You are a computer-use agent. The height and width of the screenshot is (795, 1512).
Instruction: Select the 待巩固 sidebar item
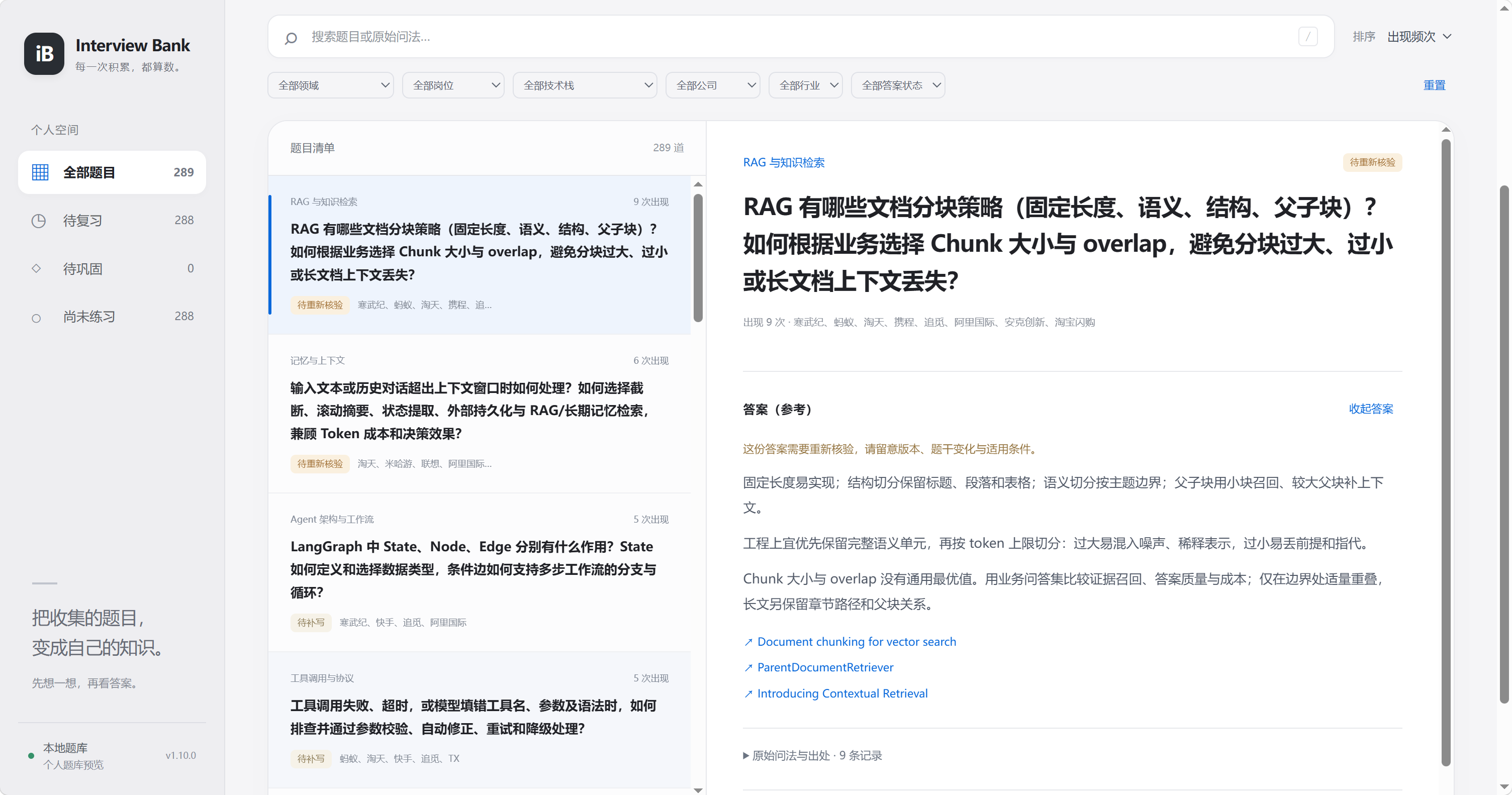112,268
